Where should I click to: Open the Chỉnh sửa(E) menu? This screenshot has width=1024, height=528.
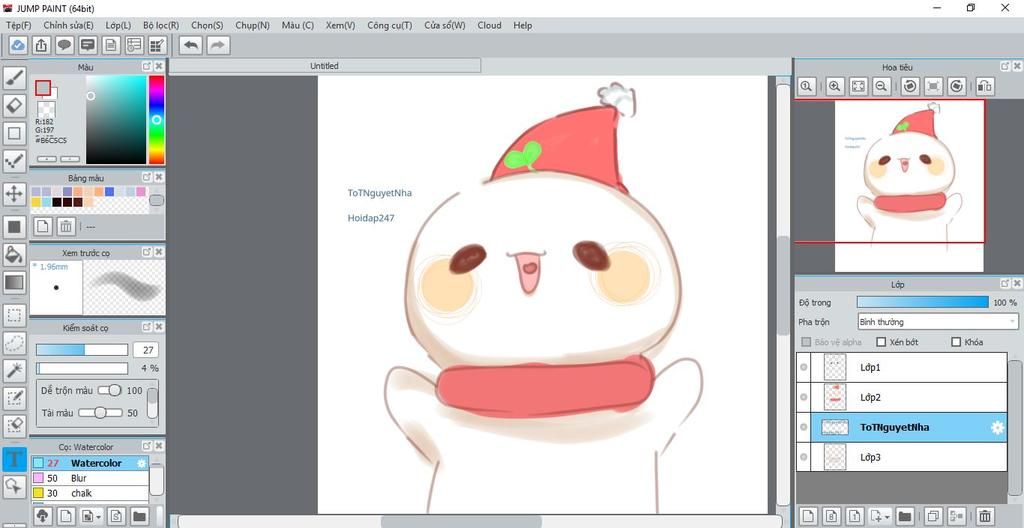pyautogui.click(x=69, y=25)
